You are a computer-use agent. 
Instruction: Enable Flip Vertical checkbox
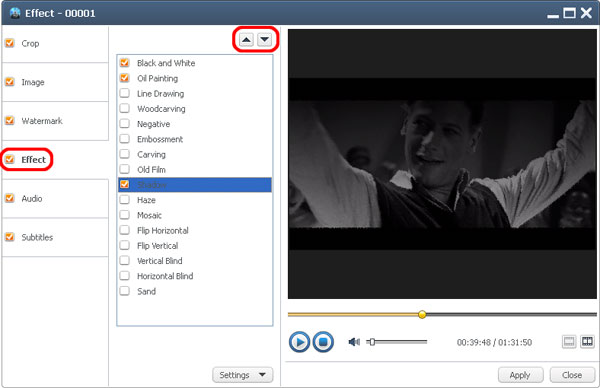click(124, 245)
